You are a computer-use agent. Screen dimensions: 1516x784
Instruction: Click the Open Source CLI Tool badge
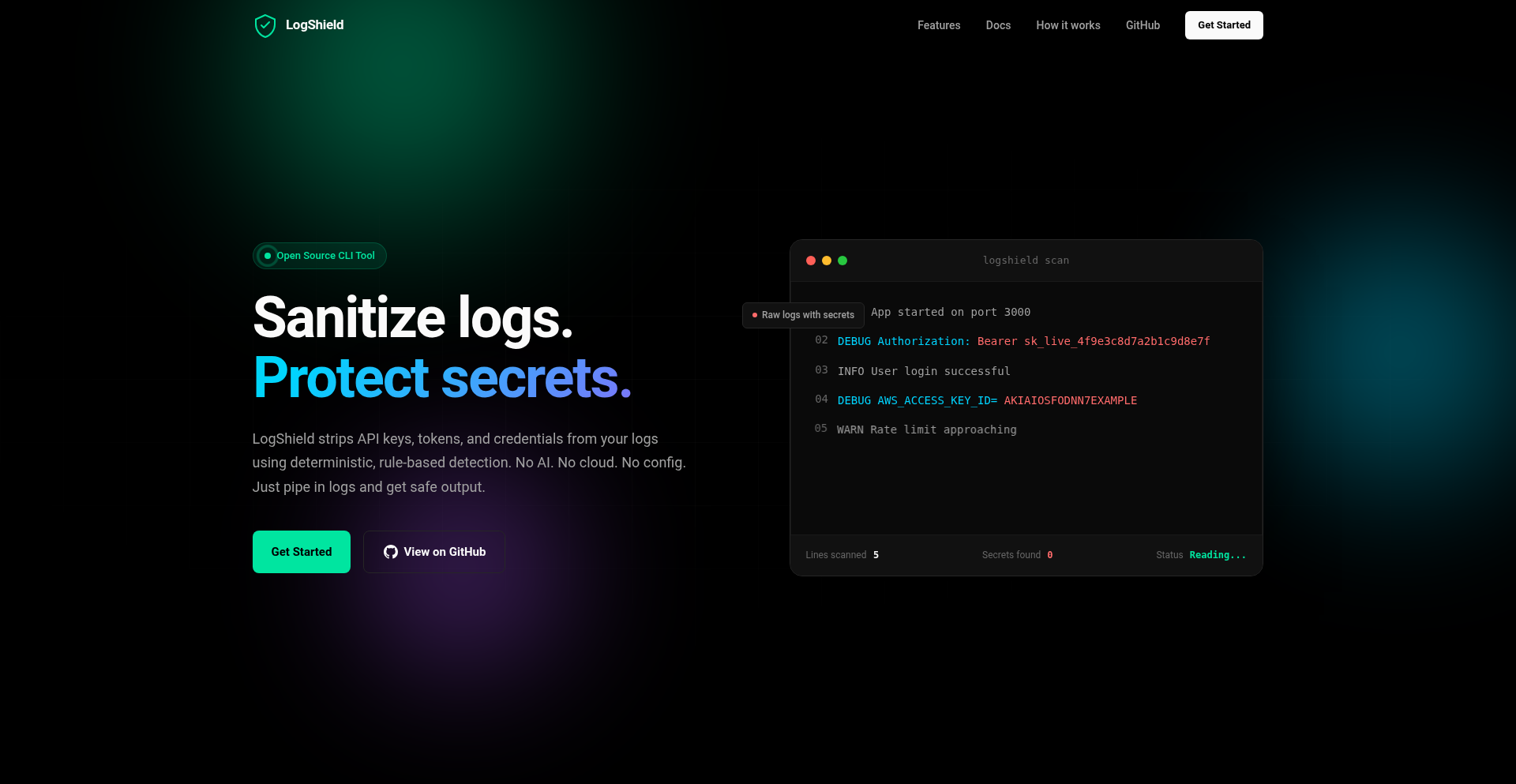pyautogui.click(x=319, y=256)
